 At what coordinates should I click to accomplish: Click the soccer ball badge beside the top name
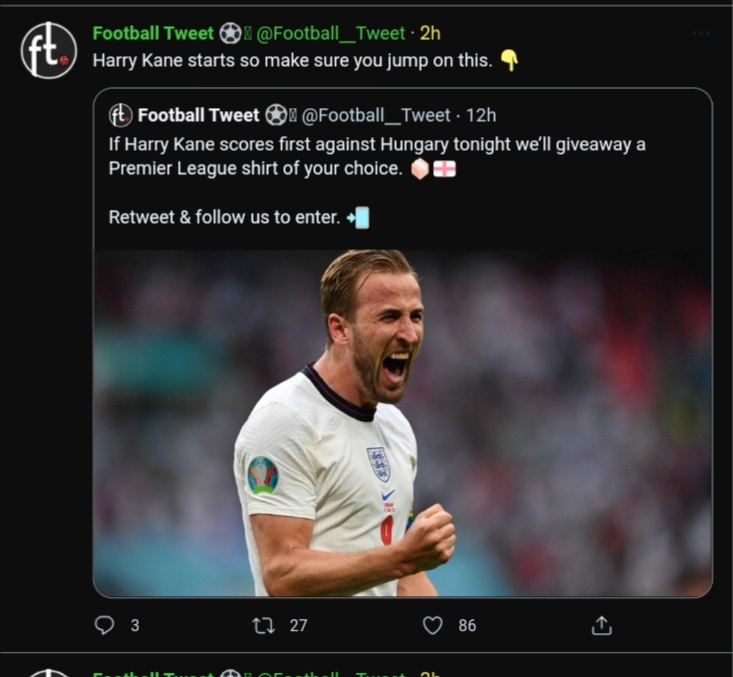tap(230, 34)
